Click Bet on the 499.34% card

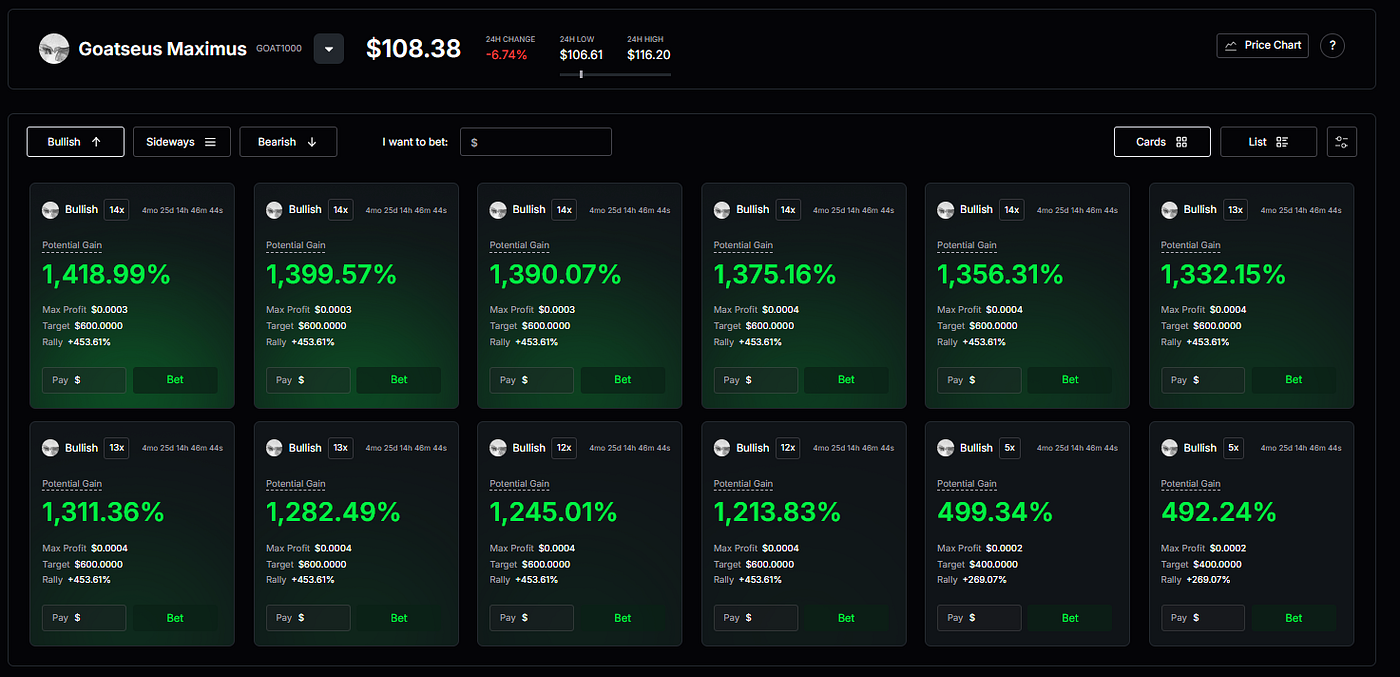(1070, 618)
